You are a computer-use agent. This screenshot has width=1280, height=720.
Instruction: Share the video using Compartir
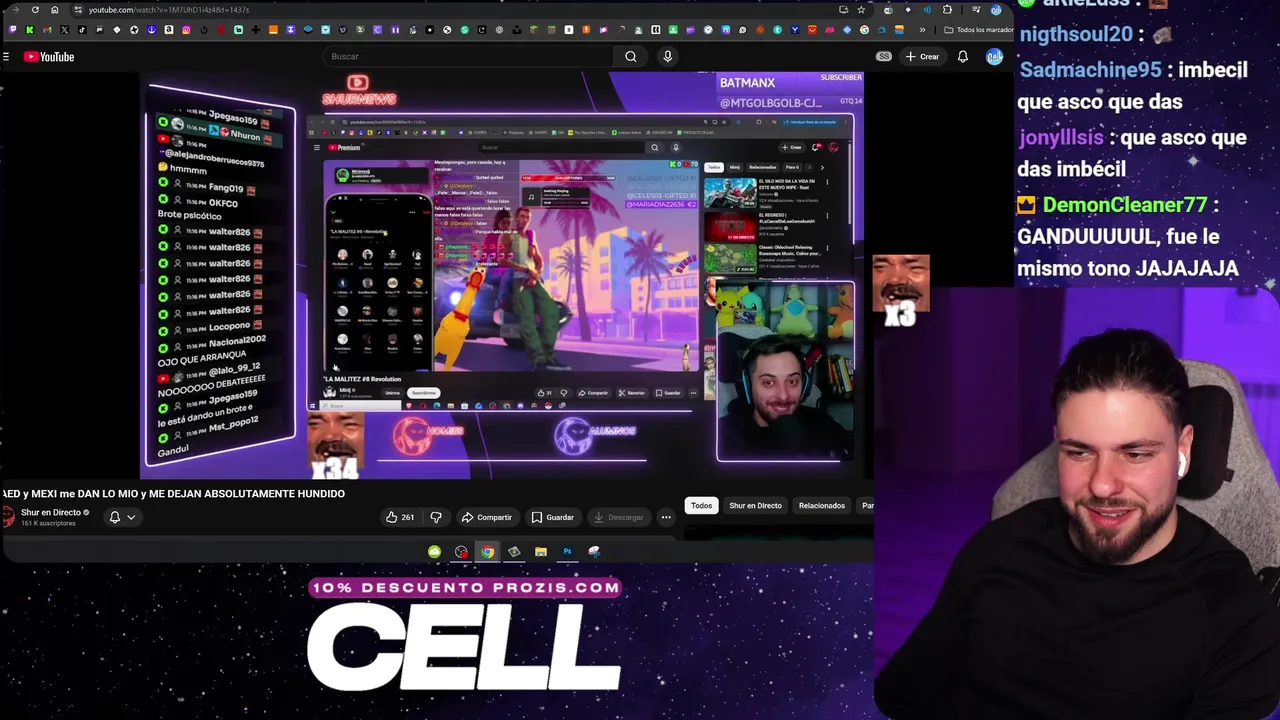[x=487, y=517]
